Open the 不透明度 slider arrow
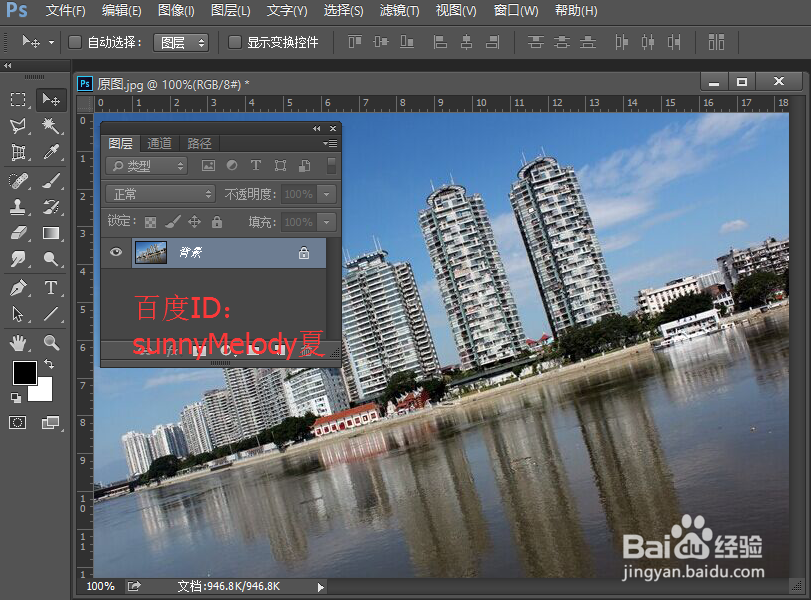 point(326,194)
